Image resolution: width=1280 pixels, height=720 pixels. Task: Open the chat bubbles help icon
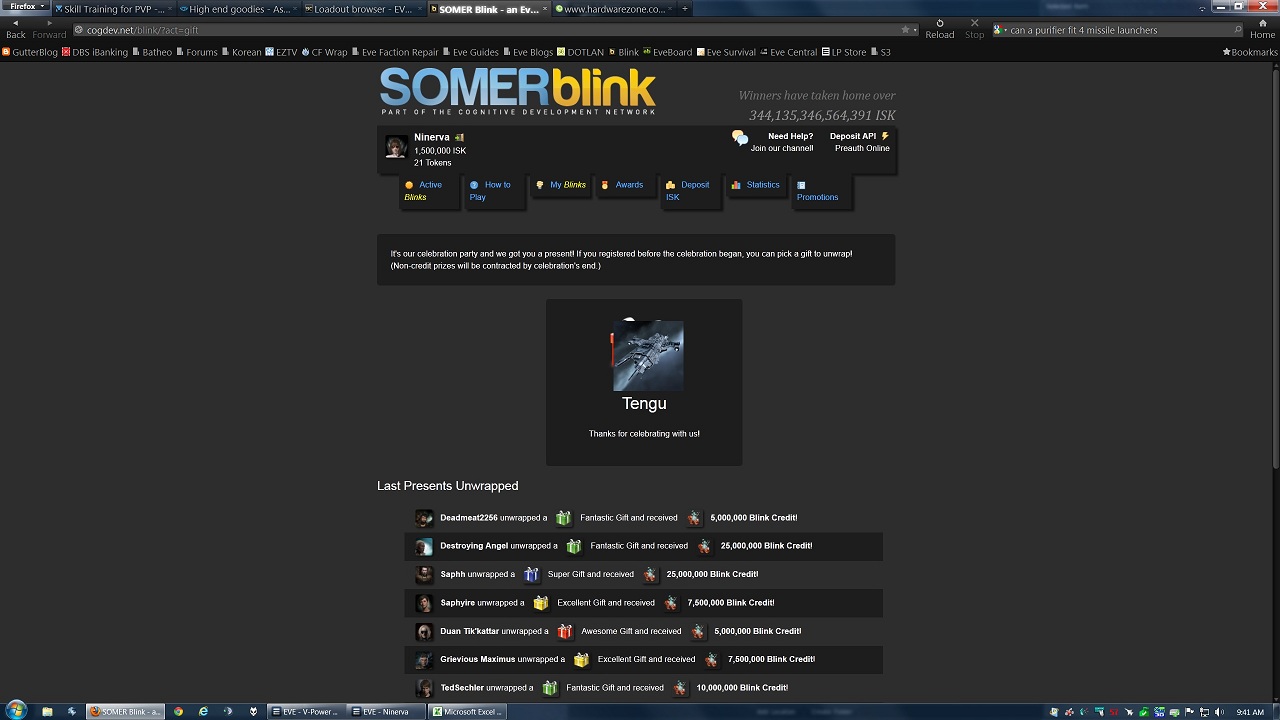[739, 138]
